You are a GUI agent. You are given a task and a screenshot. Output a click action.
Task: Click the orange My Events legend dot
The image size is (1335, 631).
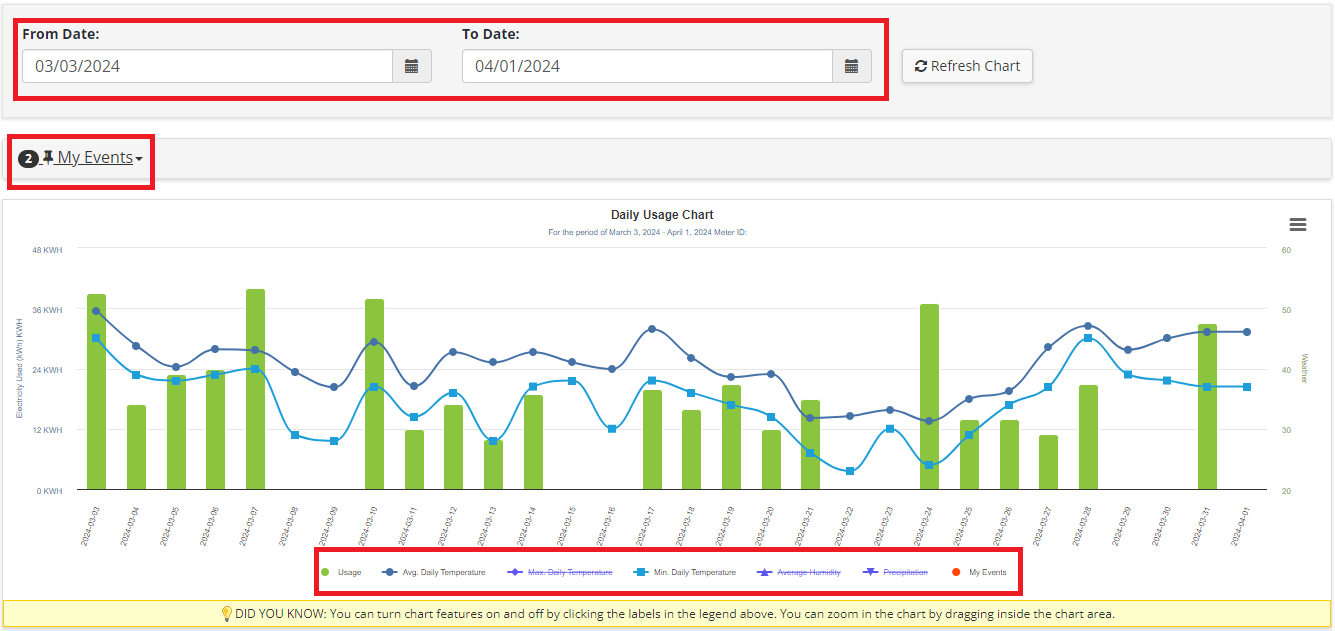[x=956, y=572]
